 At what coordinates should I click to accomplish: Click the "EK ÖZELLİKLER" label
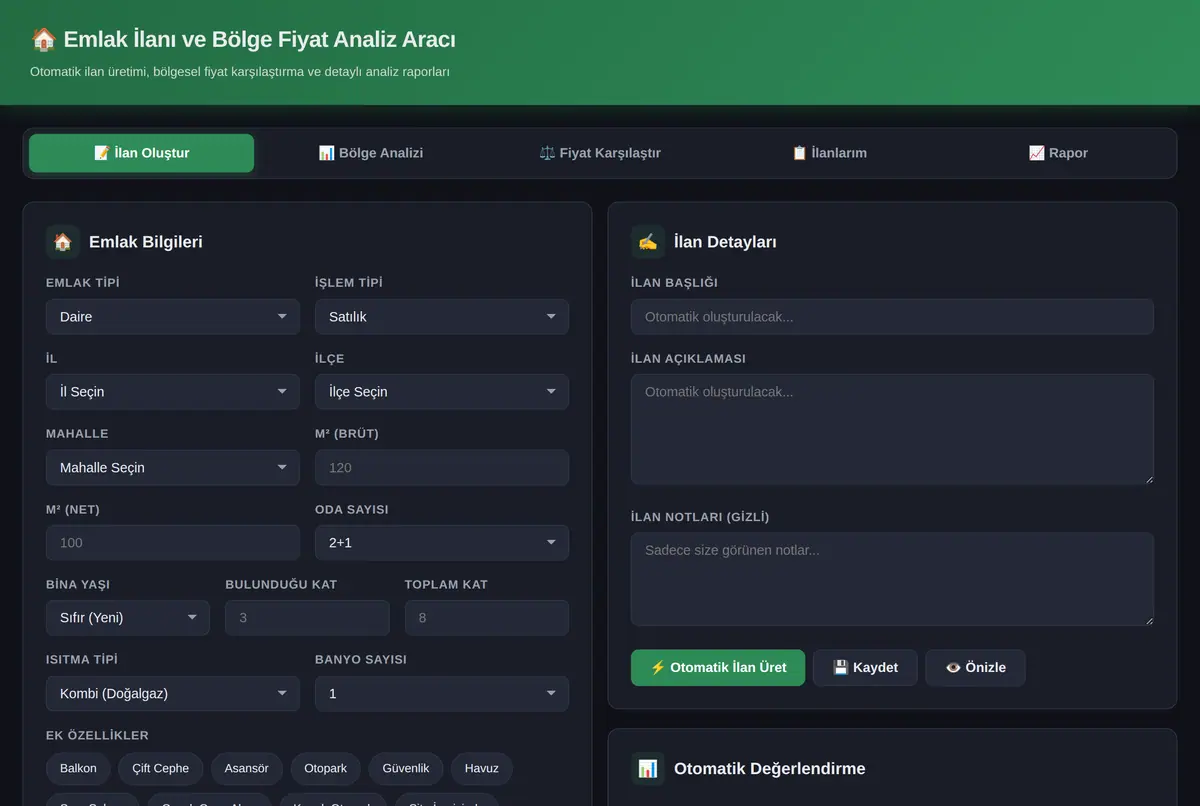[x=97, y=736]
